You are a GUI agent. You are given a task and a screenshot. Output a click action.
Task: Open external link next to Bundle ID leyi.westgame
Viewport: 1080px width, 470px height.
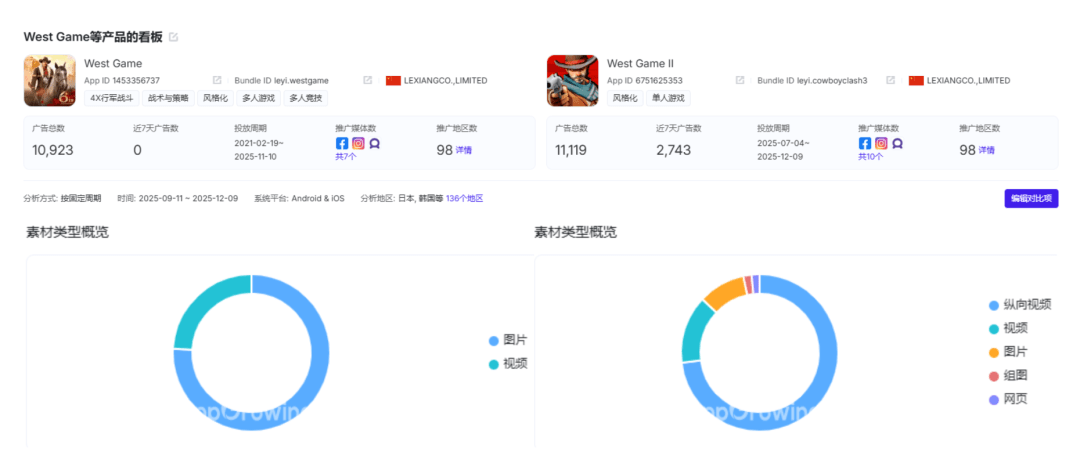(368, 81)
